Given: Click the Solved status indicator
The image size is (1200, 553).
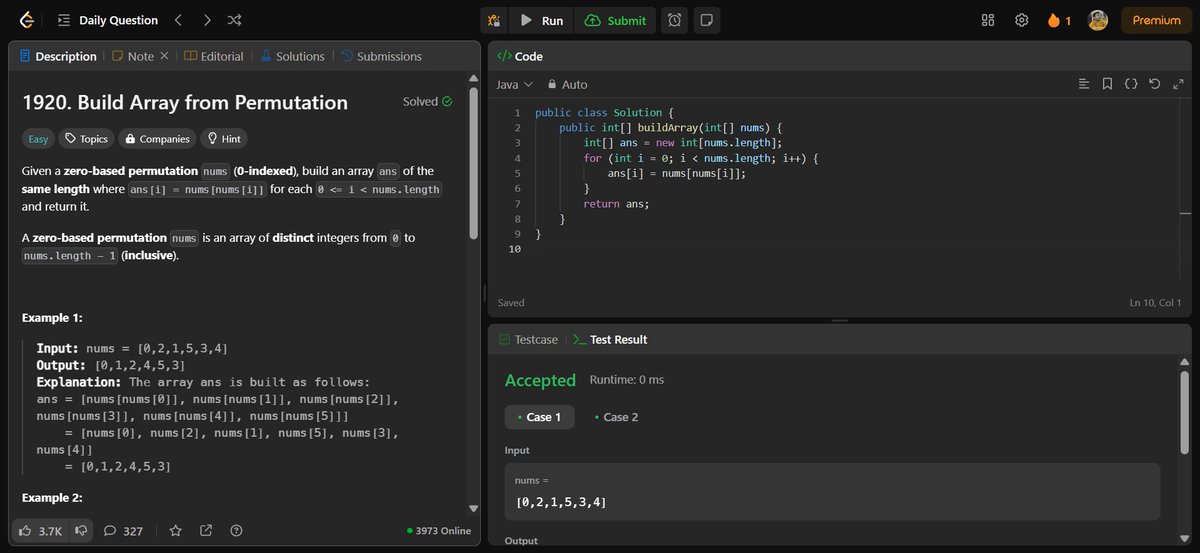Looking at the screenshot, I should 427,101.
